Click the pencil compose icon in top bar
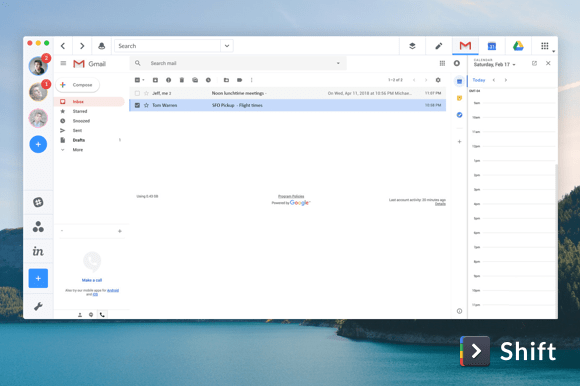Viewport: 580px width, 386px height. click(x=438, y=46)
